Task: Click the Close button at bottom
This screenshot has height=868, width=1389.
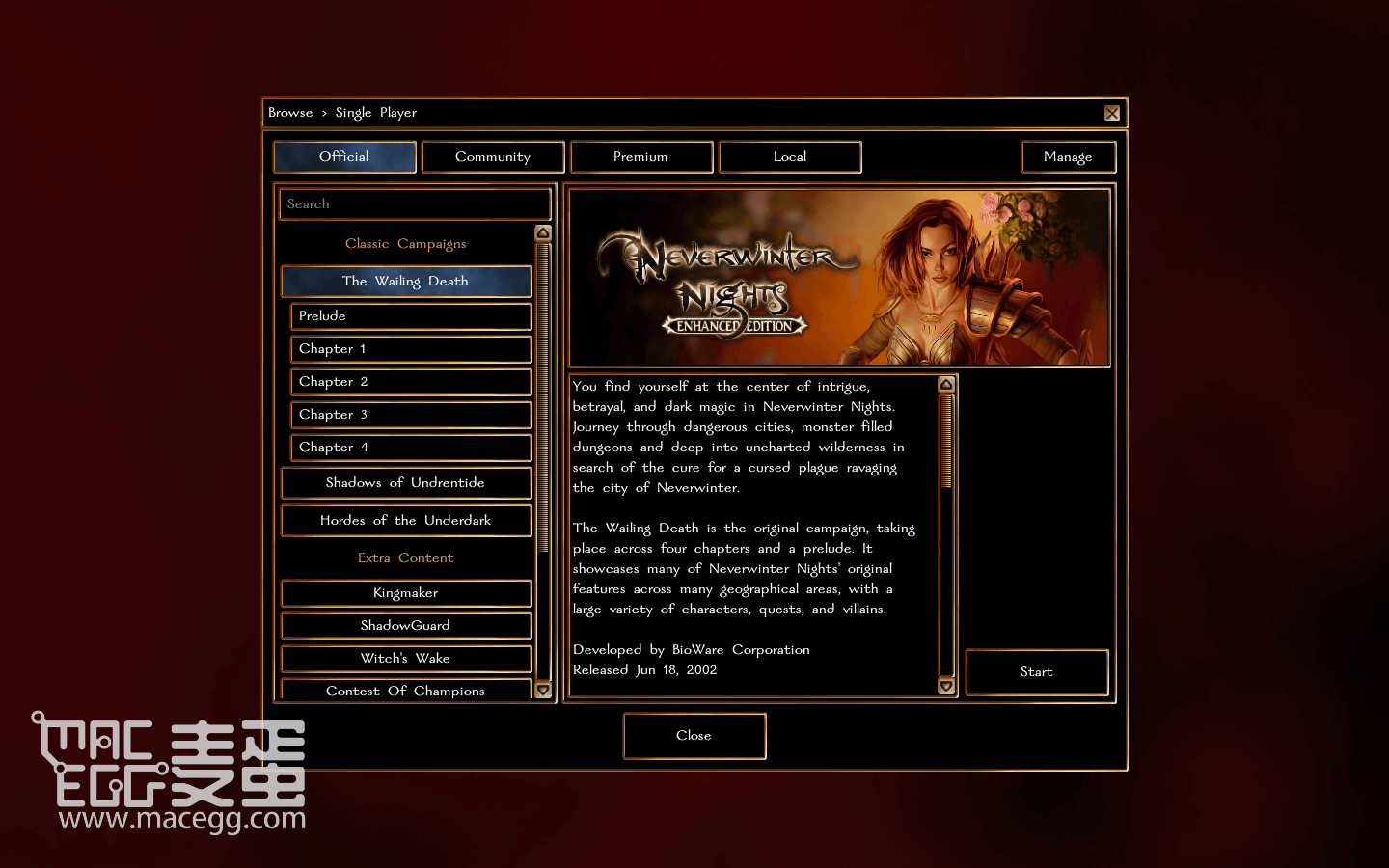Action: [694, 736]
